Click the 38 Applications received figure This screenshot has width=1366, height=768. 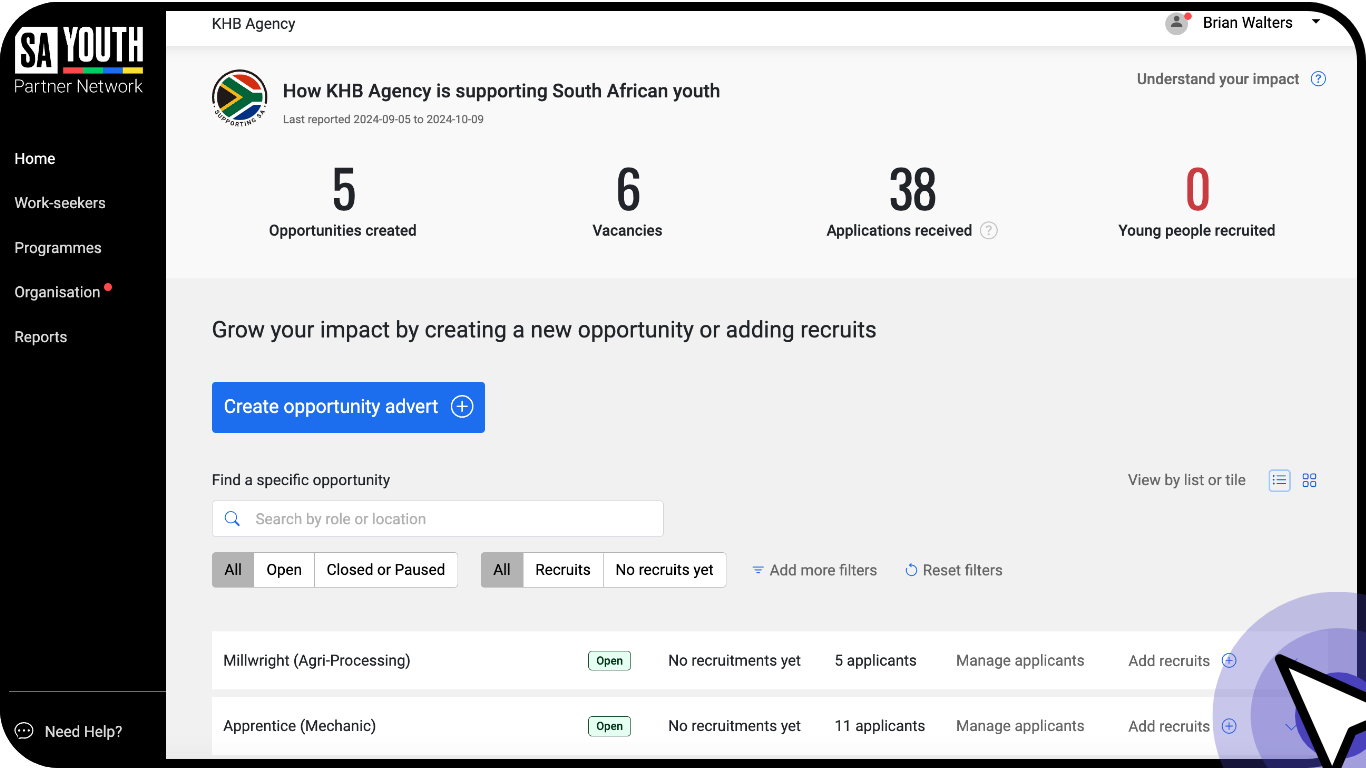pos(913,190)
